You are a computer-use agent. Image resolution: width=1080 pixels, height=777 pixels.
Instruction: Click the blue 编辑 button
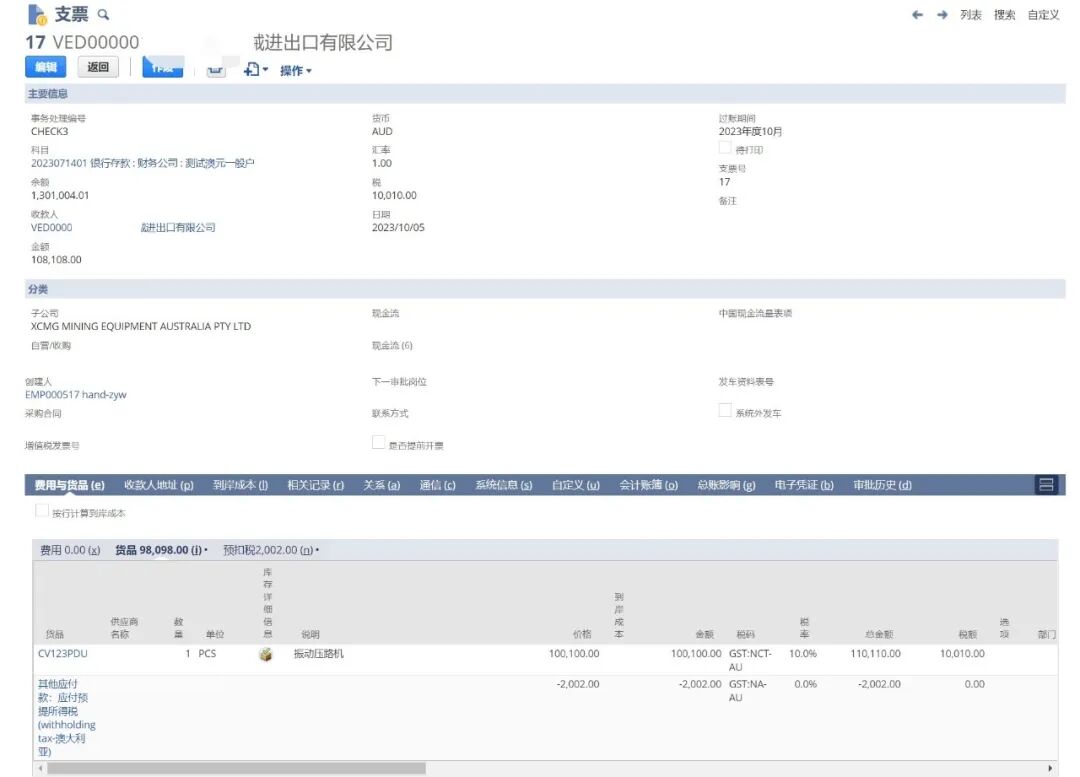click(x=45, y=67)
